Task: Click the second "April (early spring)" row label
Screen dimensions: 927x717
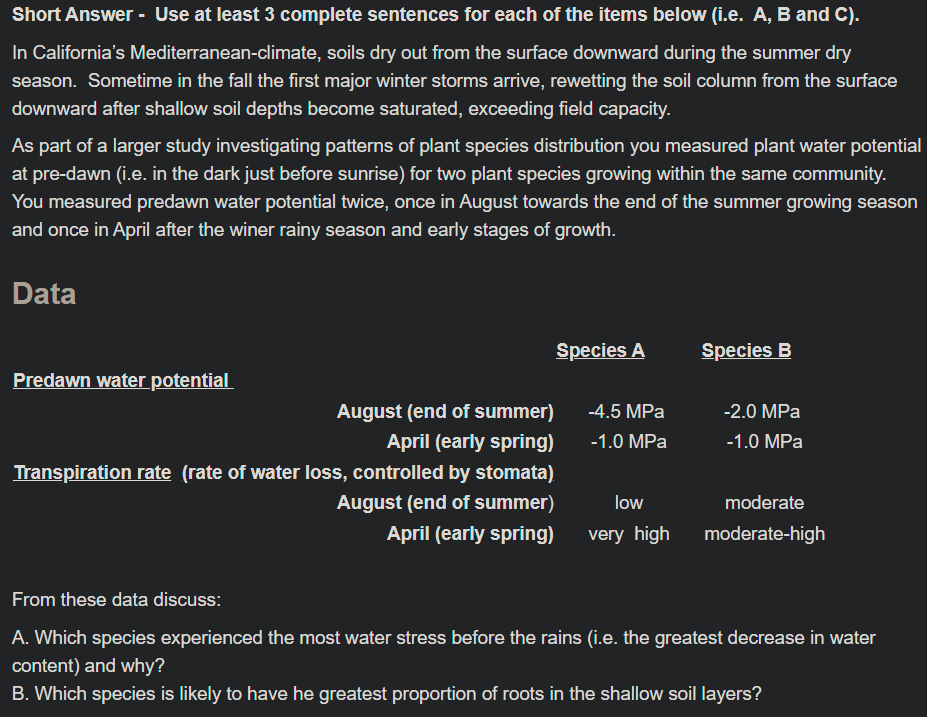Action: [x=470, y=534]
